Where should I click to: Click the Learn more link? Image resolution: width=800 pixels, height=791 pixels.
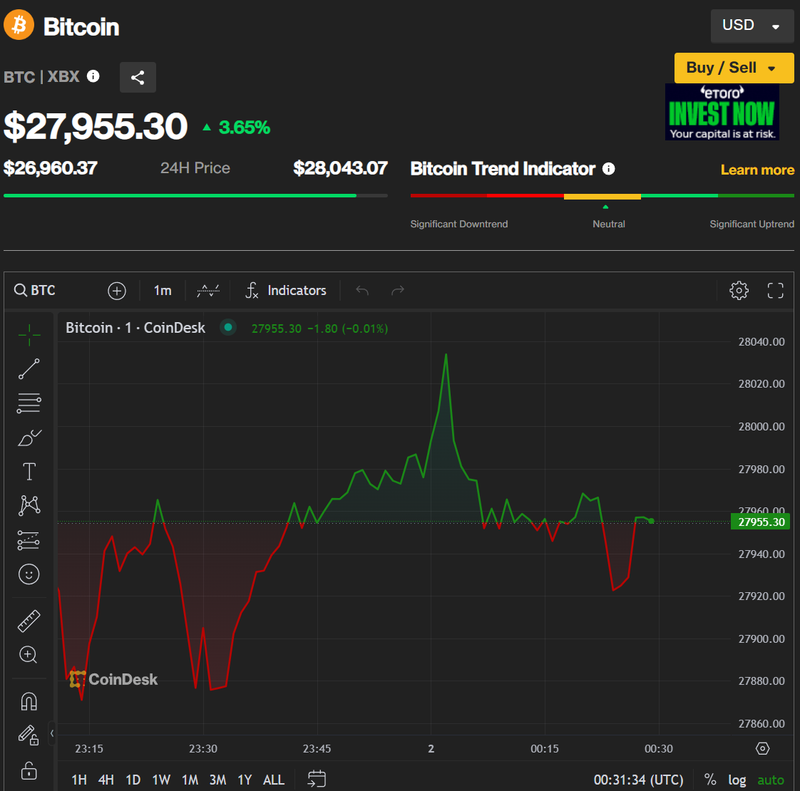tap(757, 170)
